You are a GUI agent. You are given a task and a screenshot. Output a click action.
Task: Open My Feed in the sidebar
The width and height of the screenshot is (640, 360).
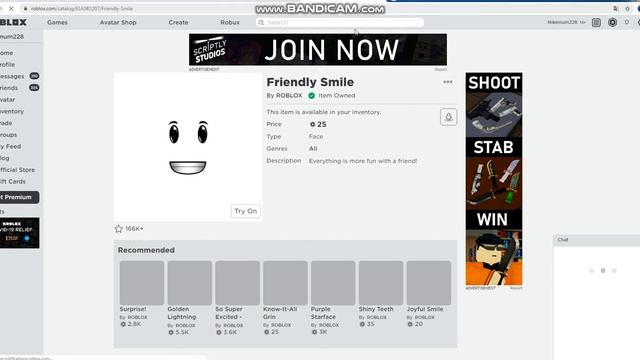tap(11, 146)
